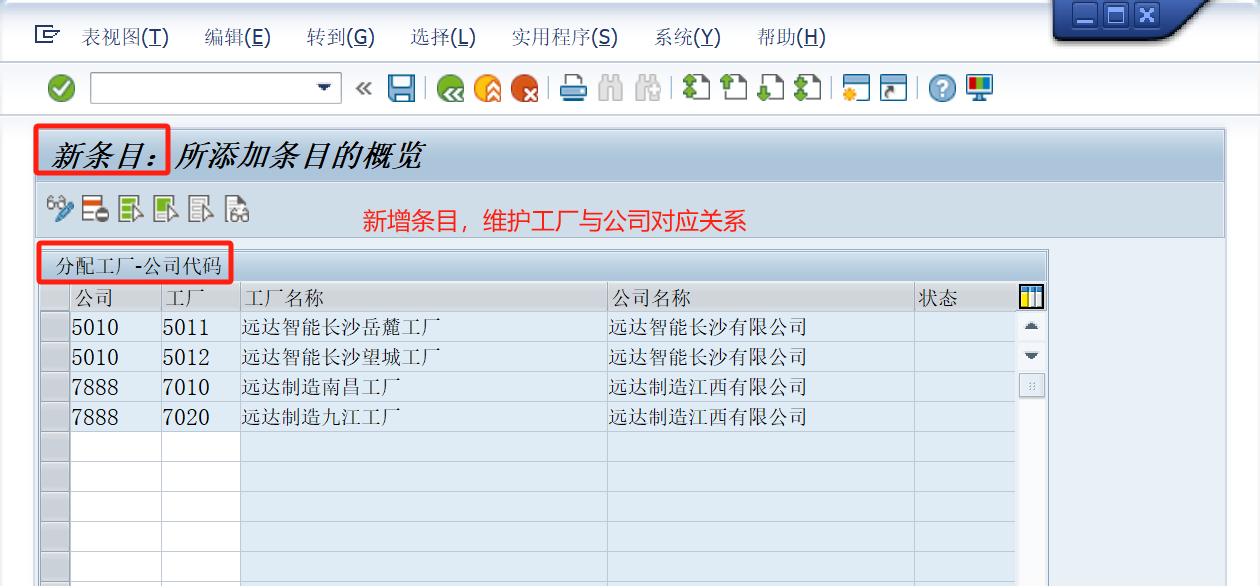Click the glasses-pencil Display/Change toggle icon
1260x586 pixels.
tap(60, 208)
